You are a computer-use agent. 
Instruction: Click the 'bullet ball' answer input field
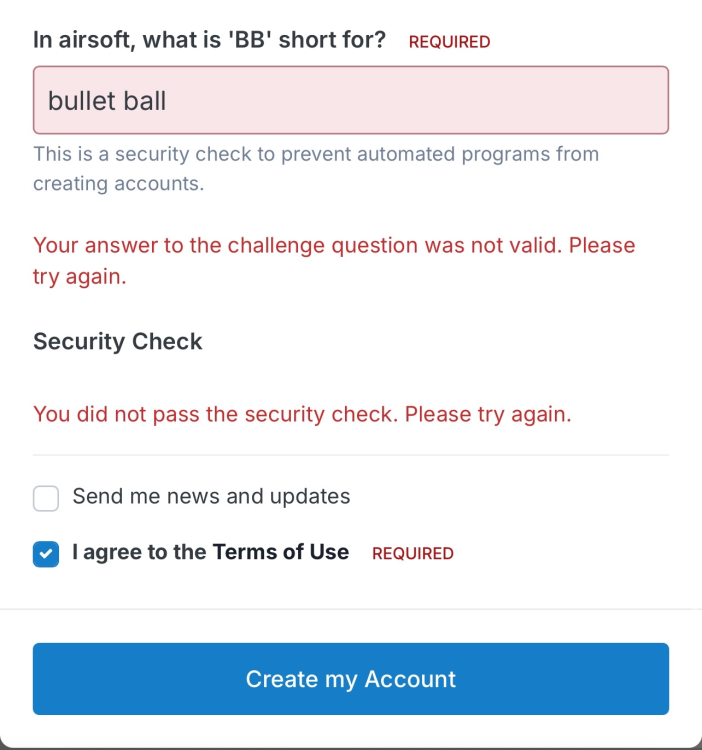(x=350, y=100)
